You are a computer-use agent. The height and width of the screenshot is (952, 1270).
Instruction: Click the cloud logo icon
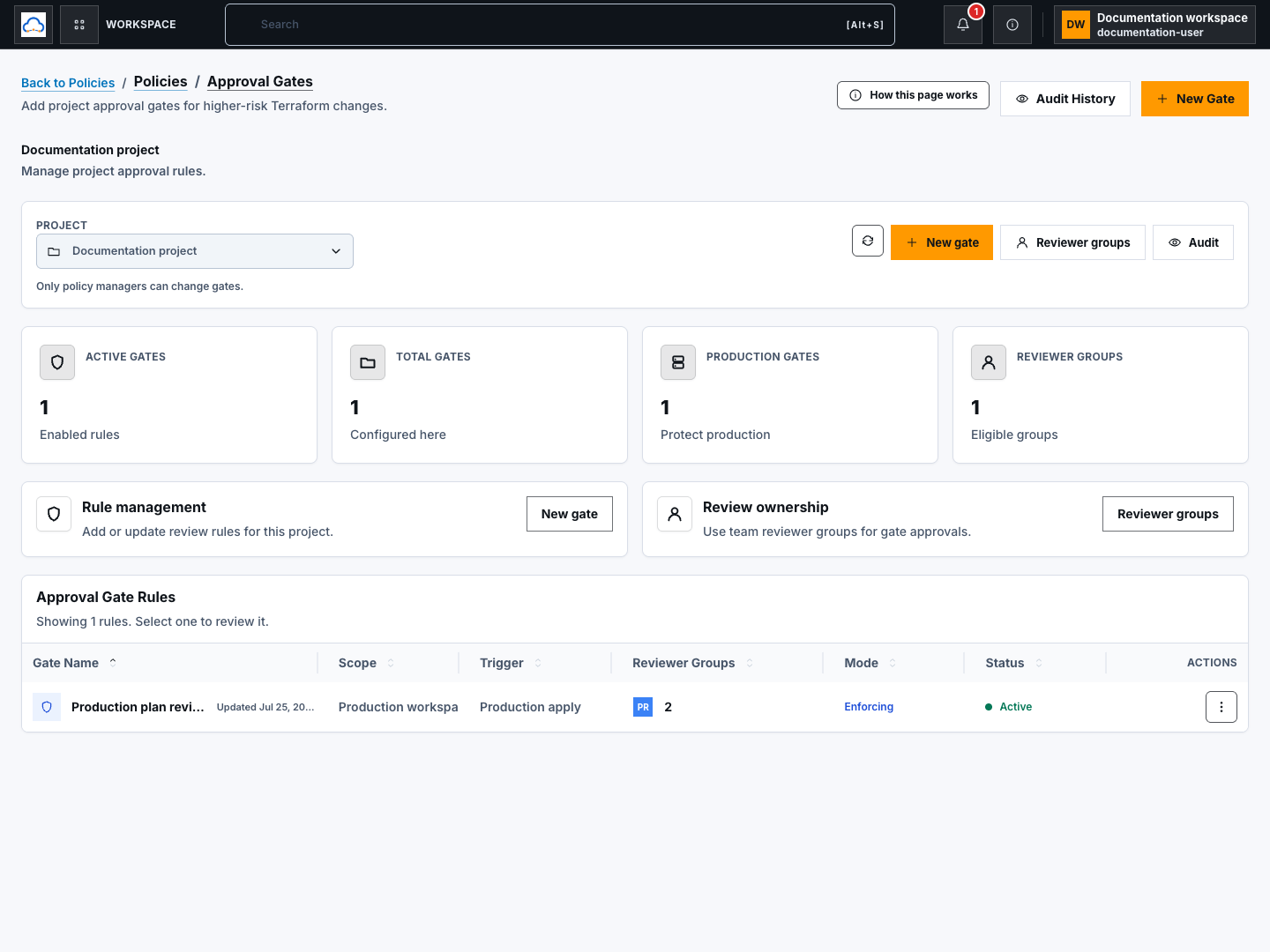(34, 25)
